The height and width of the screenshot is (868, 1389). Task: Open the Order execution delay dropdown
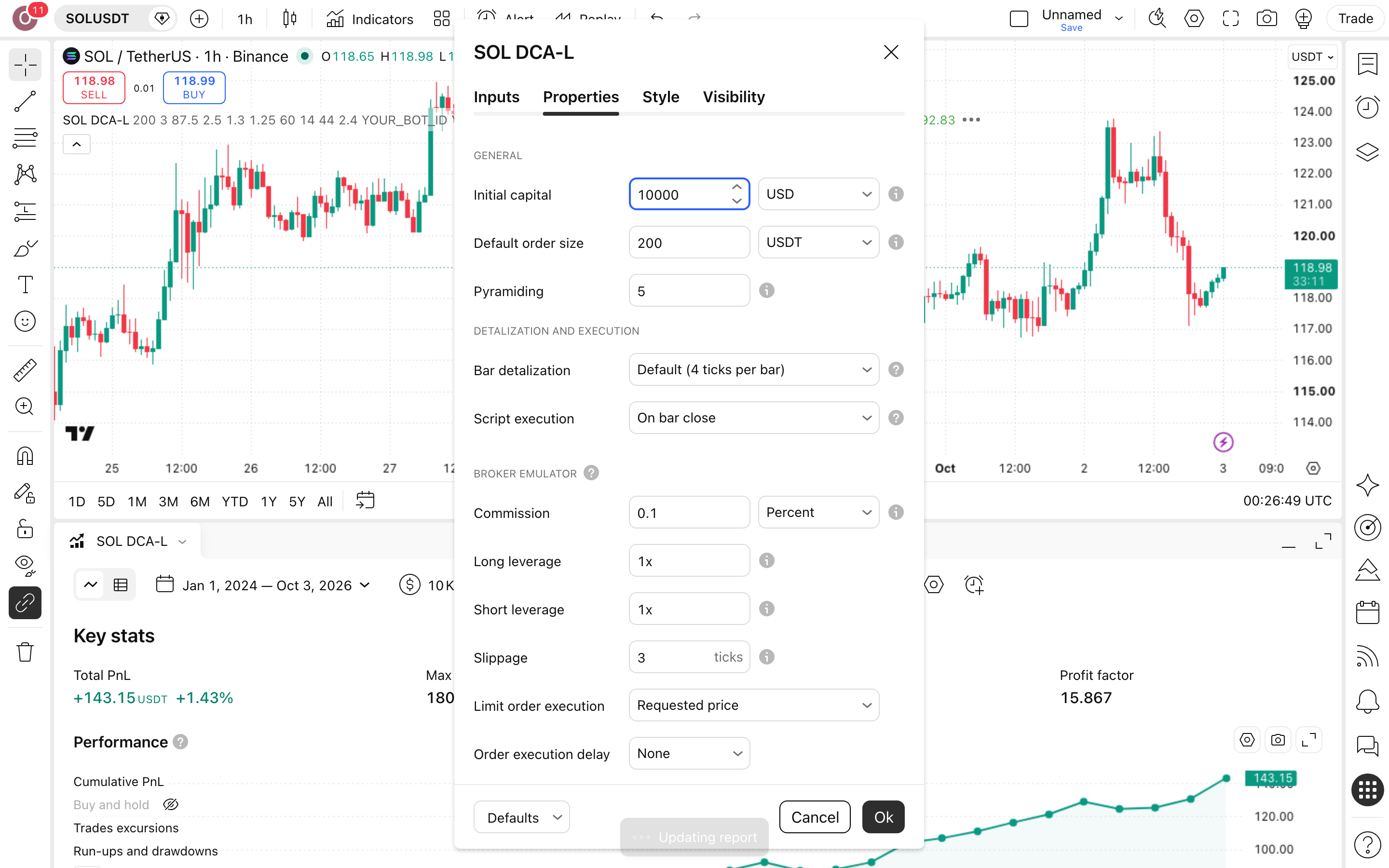point(689,753)
